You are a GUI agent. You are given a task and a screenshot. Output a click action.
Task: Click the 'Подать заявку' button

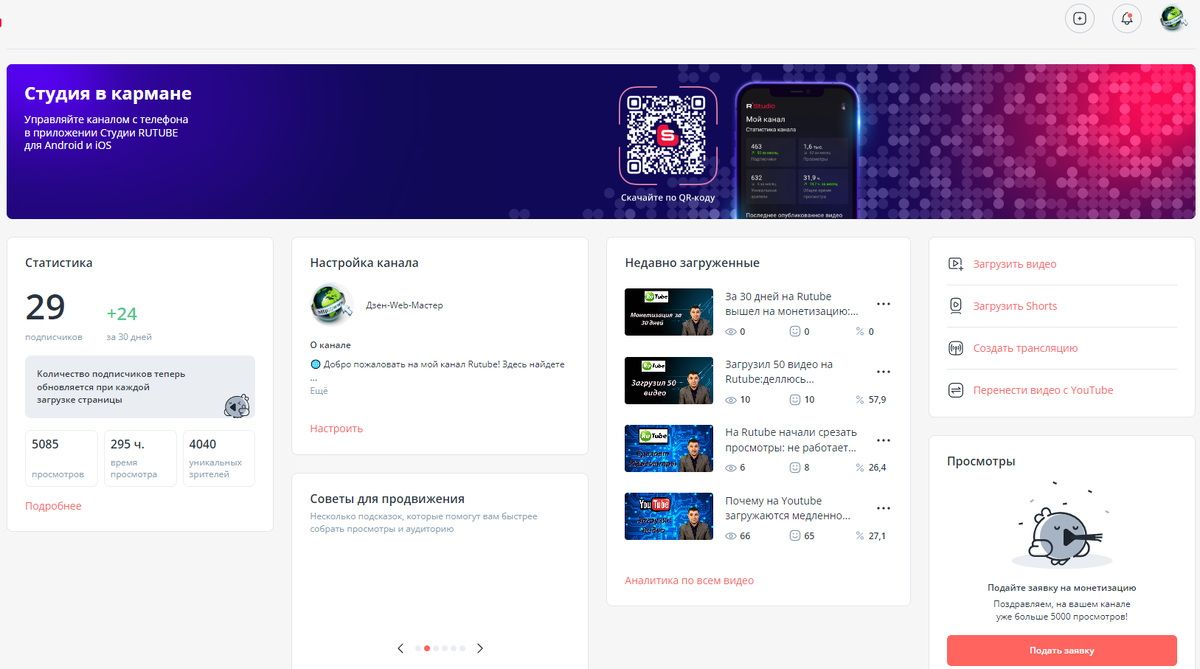(1061, 651)
